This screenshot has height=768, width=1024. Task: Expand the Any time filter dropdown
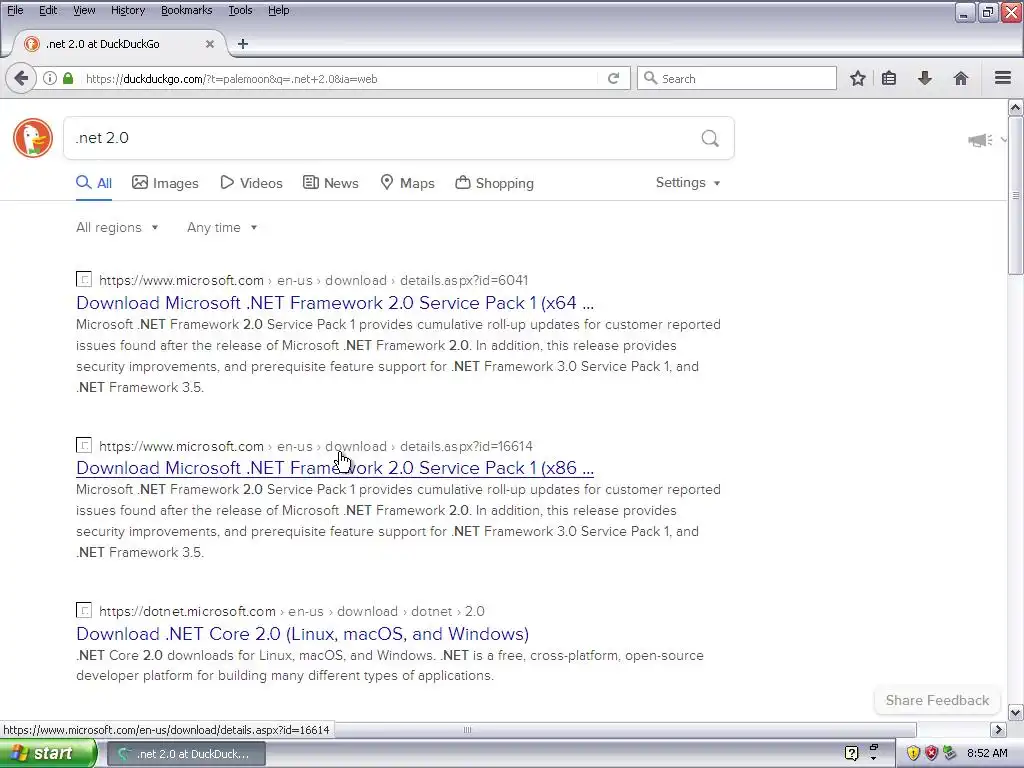222,227
